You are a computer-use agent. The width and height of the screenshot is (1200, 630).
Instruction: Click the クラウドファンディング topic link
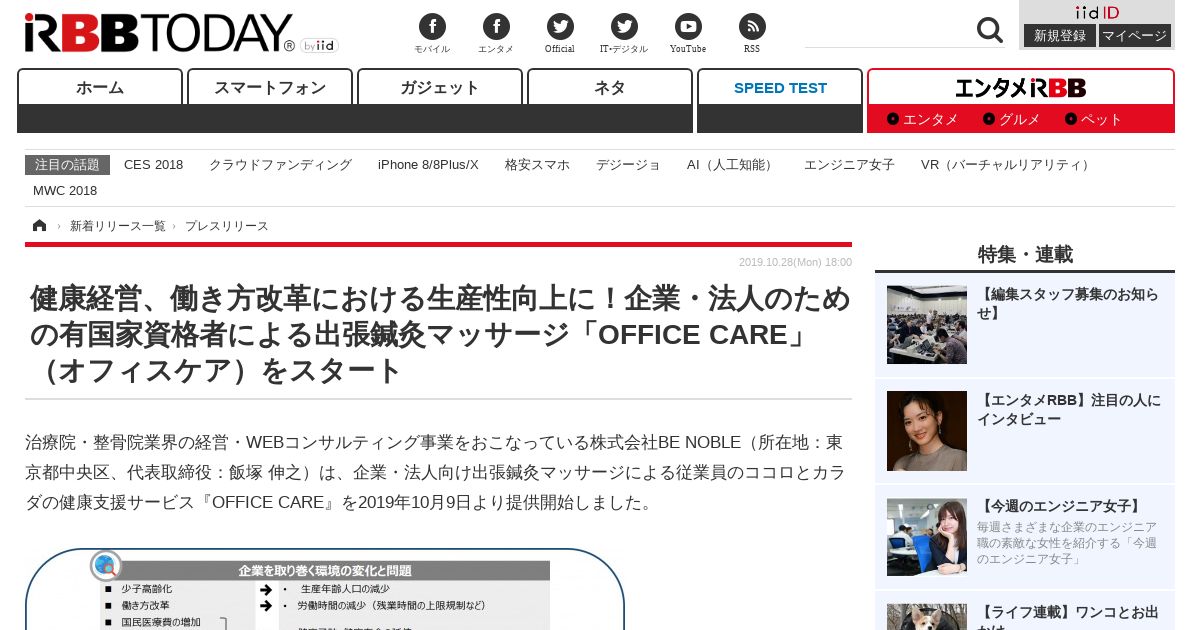[x=280, y=165]
